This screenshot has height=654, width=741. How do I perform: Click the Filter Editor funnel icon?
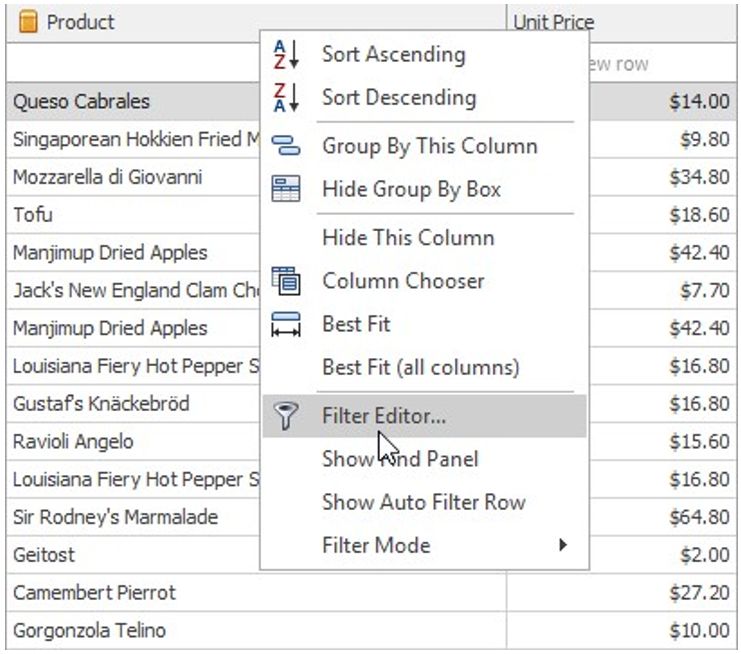click(x=286, y=417)
